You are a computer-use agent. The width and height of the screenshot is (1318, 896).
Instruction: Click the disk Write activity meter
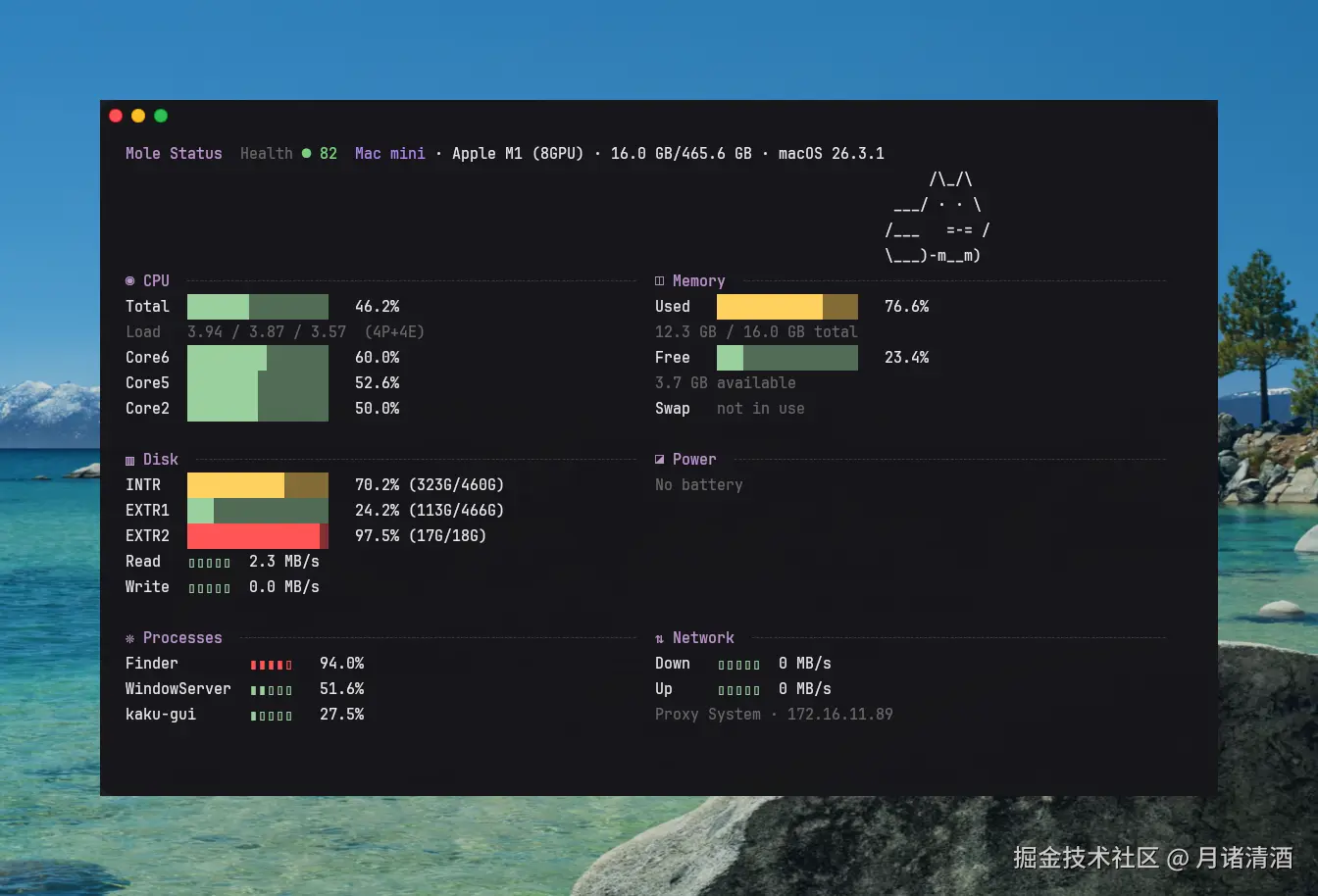210,588
